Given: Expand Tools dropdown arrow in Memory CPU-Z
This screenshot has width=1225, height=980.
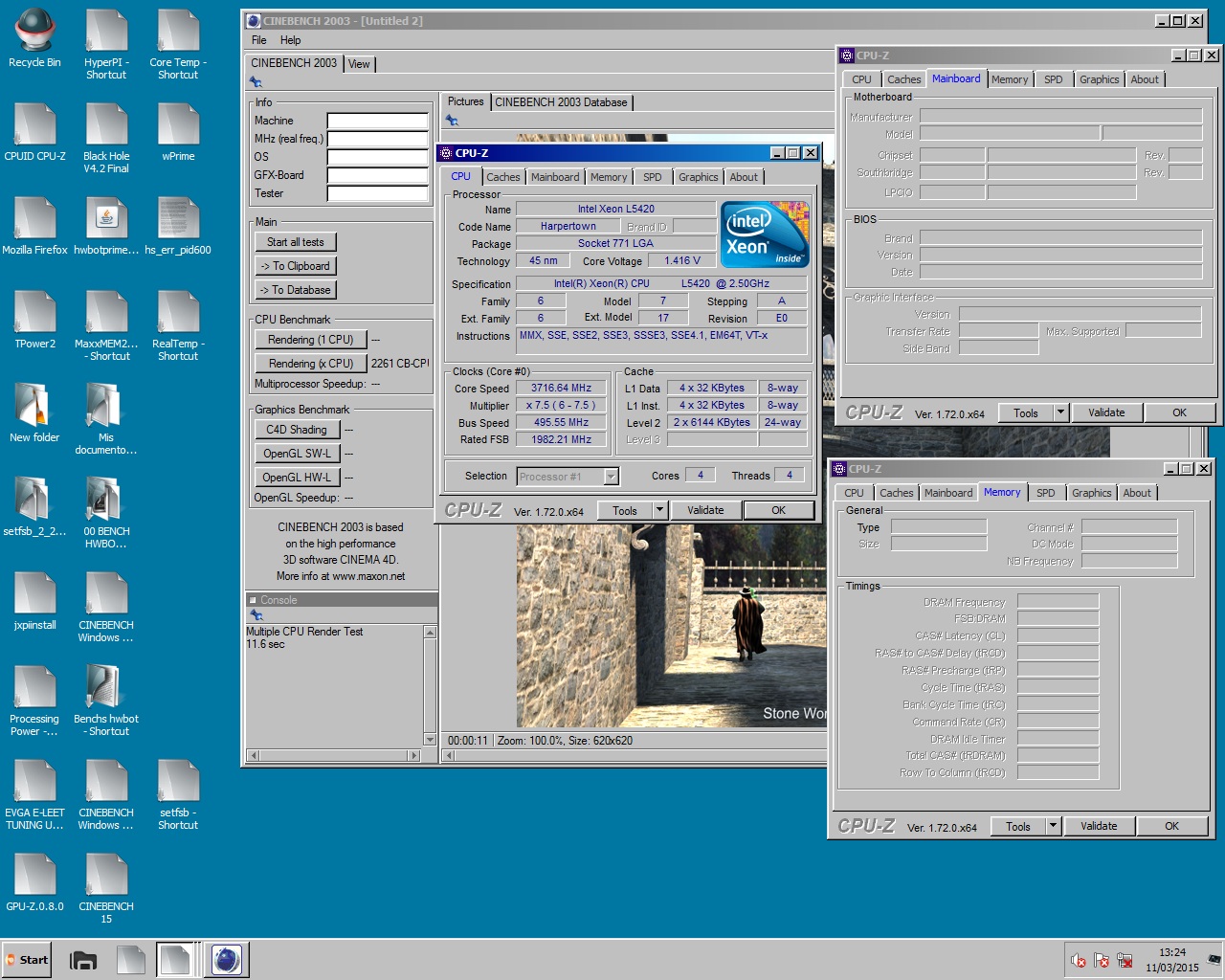Looking at the screenshot, I should 1053,826.
